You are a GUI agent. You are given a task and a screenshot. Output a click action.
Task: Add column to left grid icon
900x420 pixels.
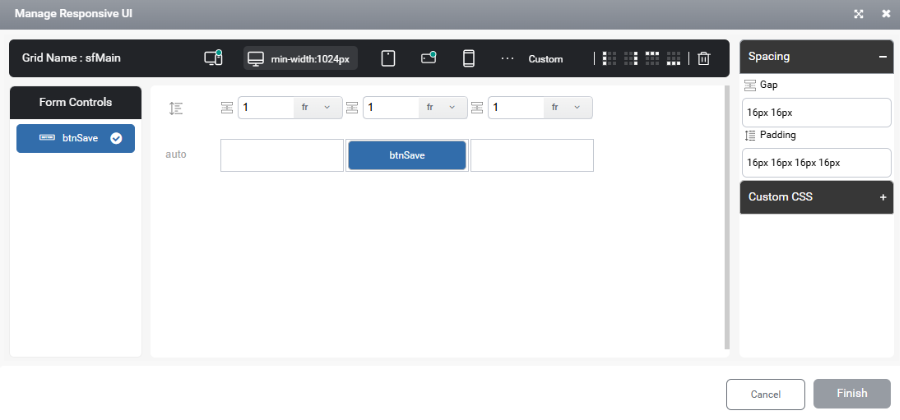(610, 58)
